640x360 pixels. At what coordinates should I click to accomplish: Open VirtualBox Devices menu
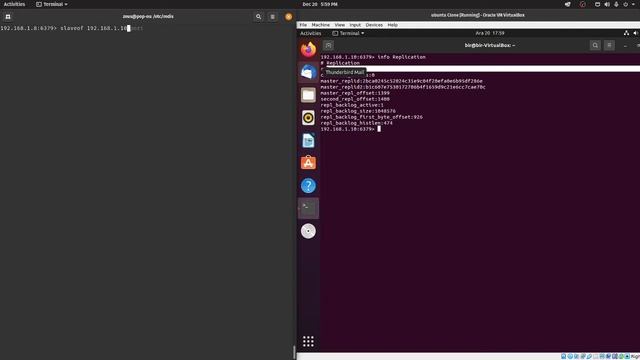coord(374,25)
